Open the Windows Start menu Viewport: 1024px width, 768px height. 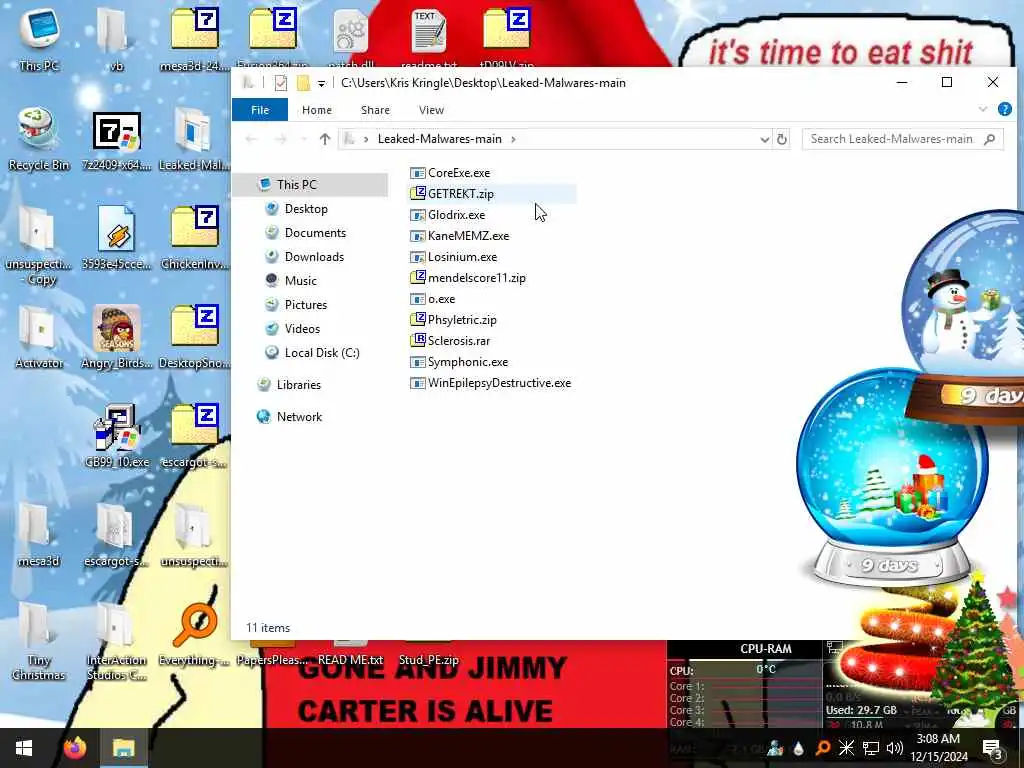coord(24,748)
